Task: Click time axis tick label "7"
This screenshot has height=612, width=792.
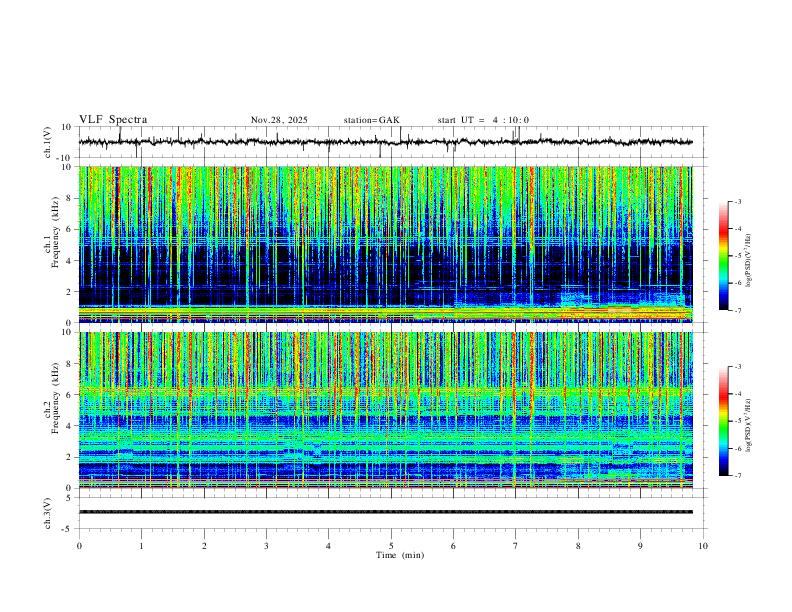Action: (516, 546)
